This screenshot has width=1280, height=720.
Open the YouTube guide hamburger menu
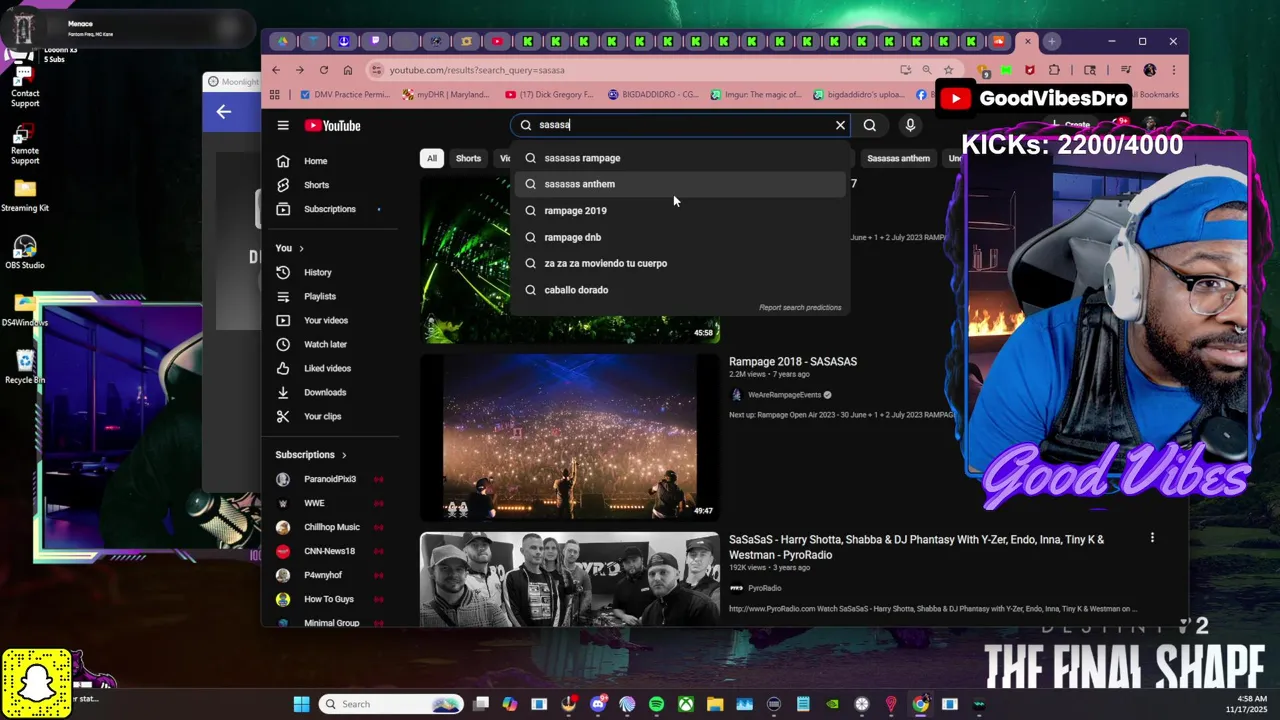[283, 125]
